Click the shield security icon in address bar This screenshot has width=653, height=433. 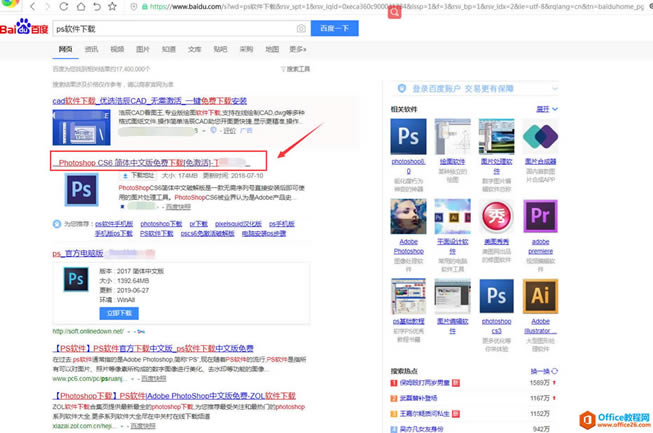pyautogui.click(x=134, y=7)
